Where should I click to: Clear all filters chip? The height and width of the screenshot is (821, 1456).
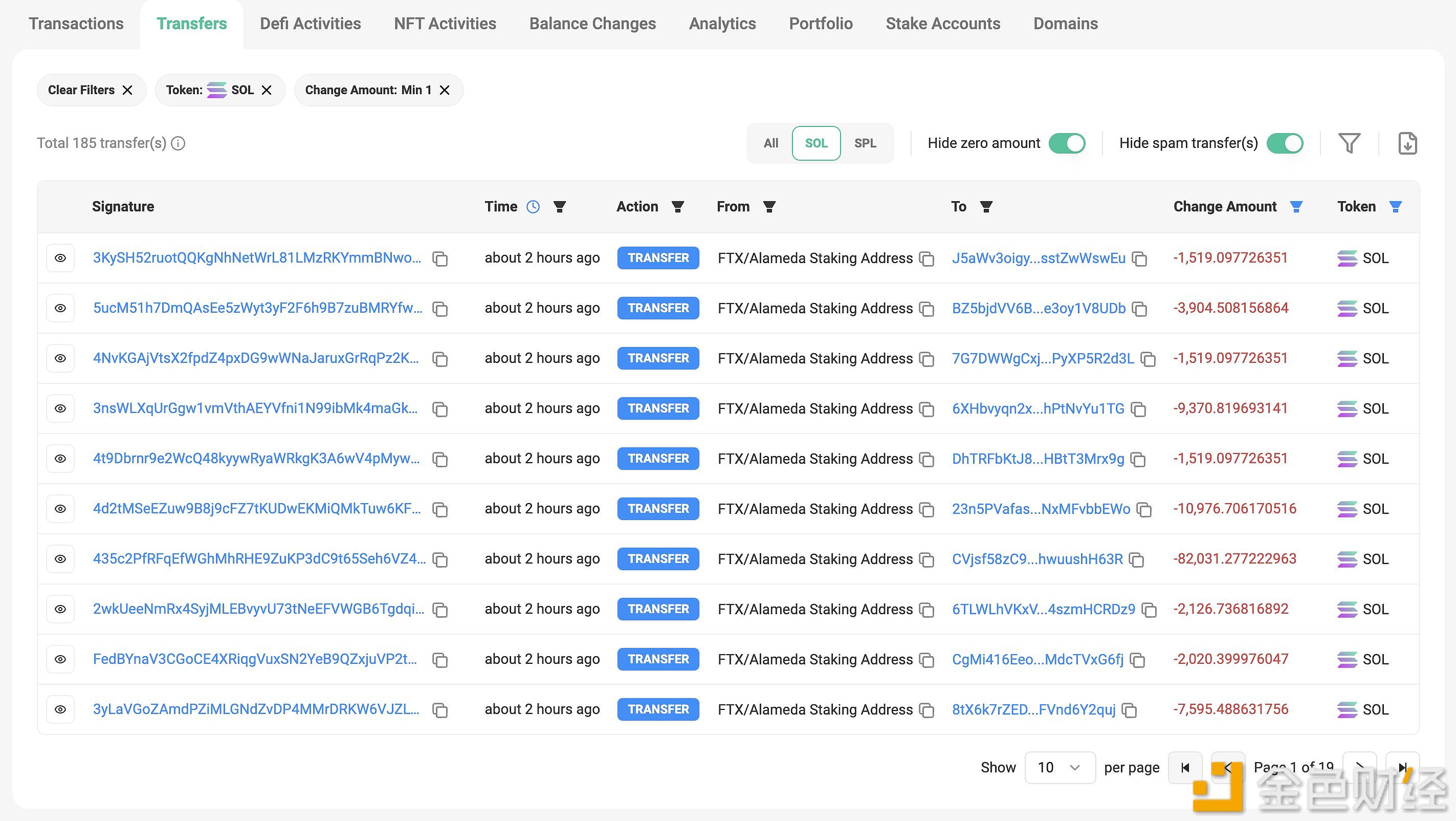point(92,90)
